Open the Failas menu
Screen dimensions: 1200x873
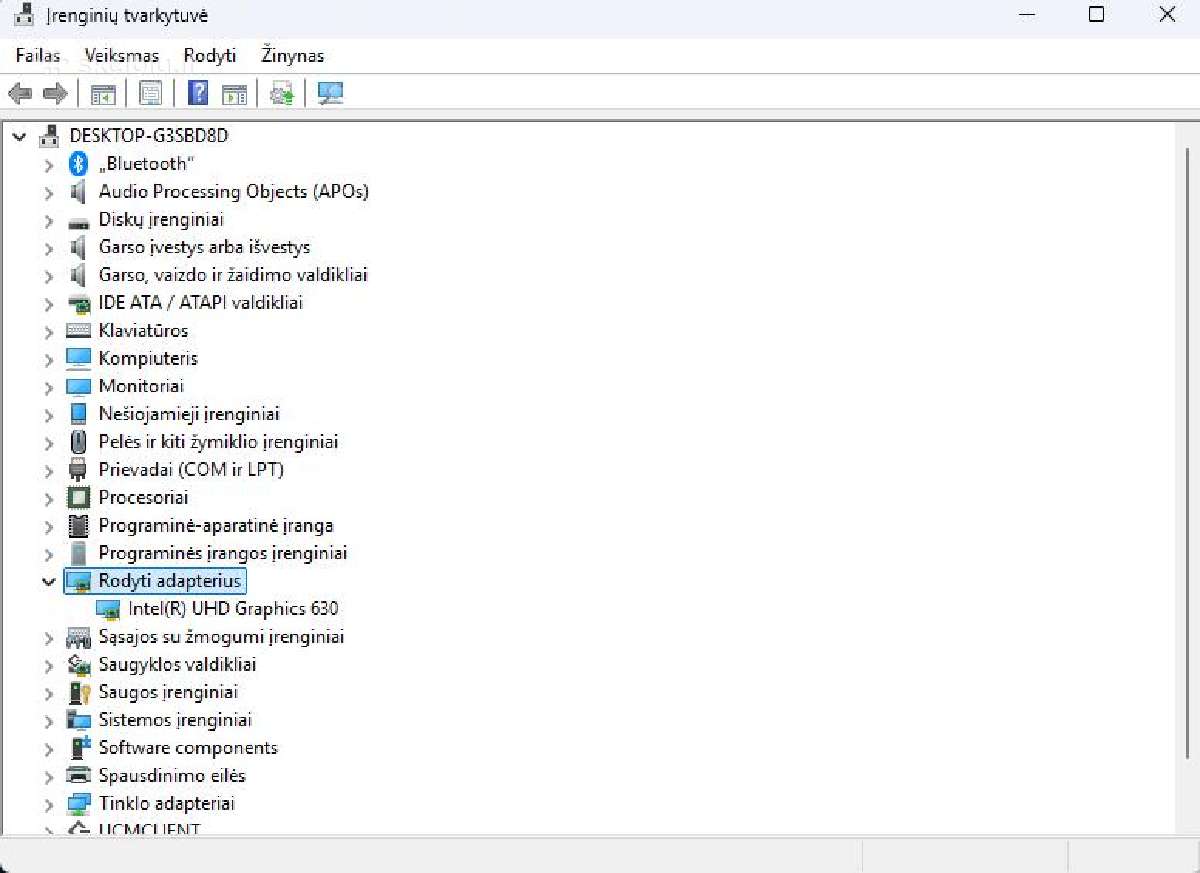[x=38, y=56]
